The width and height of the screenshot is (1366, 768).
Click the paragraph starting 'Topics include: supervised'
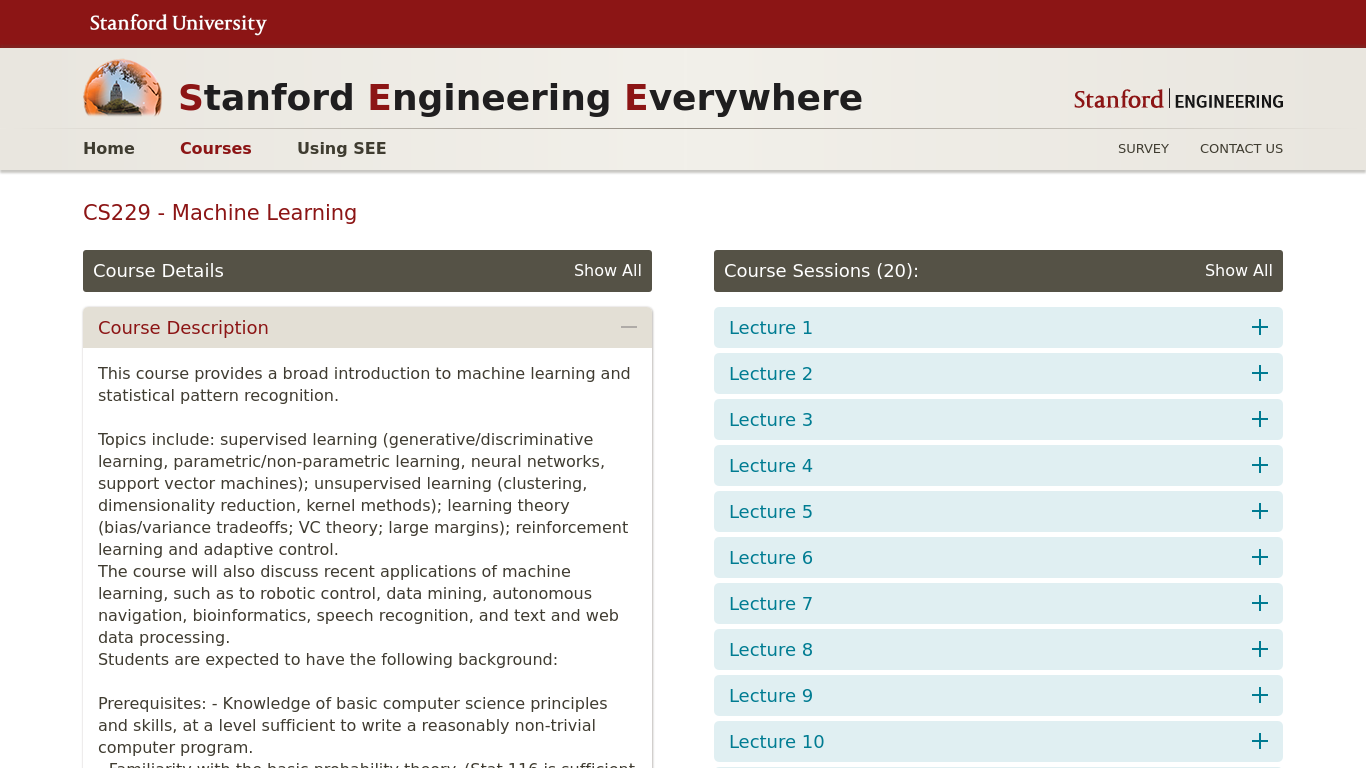364,494
